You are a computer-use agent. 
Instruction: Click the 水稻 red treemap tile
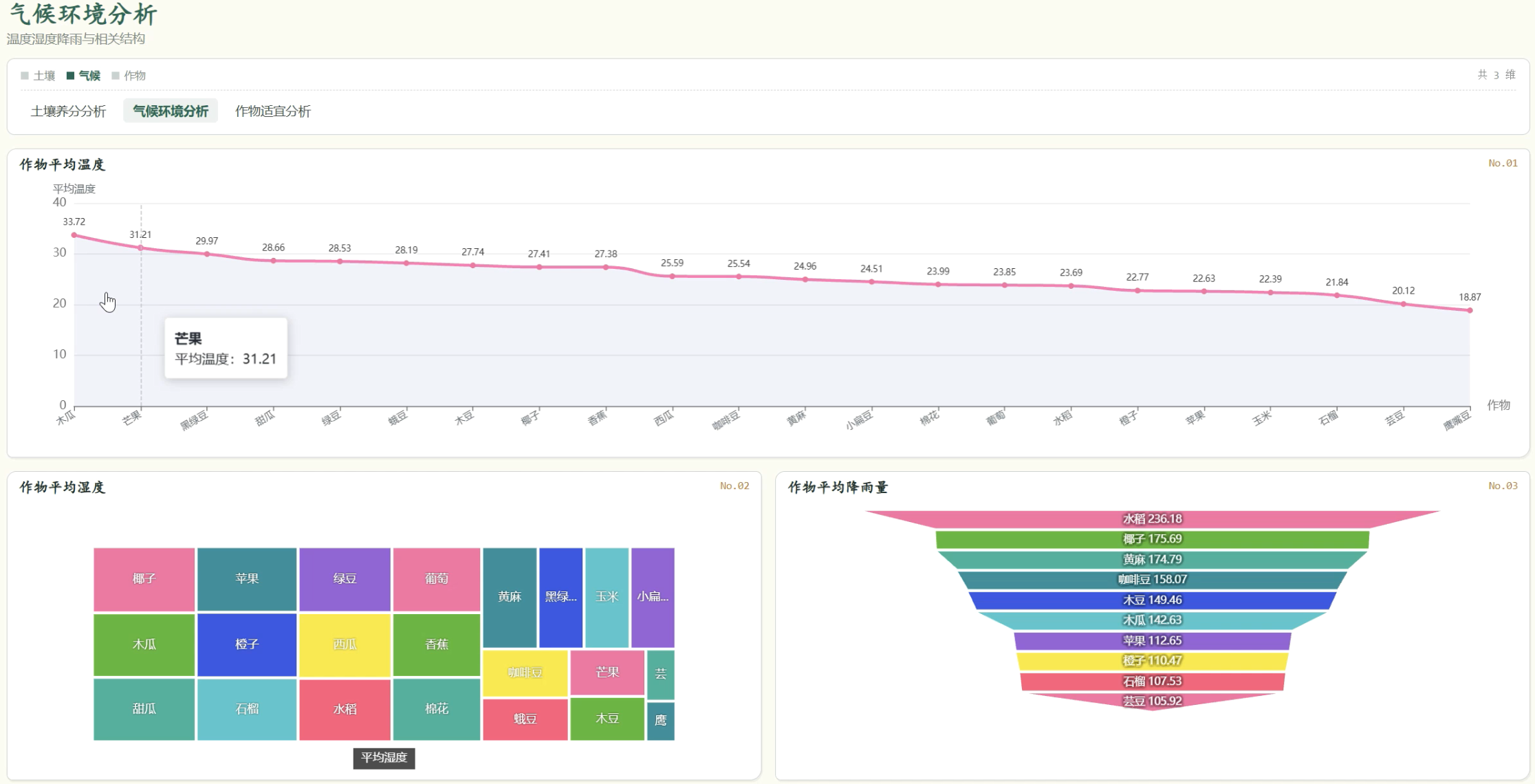(345, 709)
